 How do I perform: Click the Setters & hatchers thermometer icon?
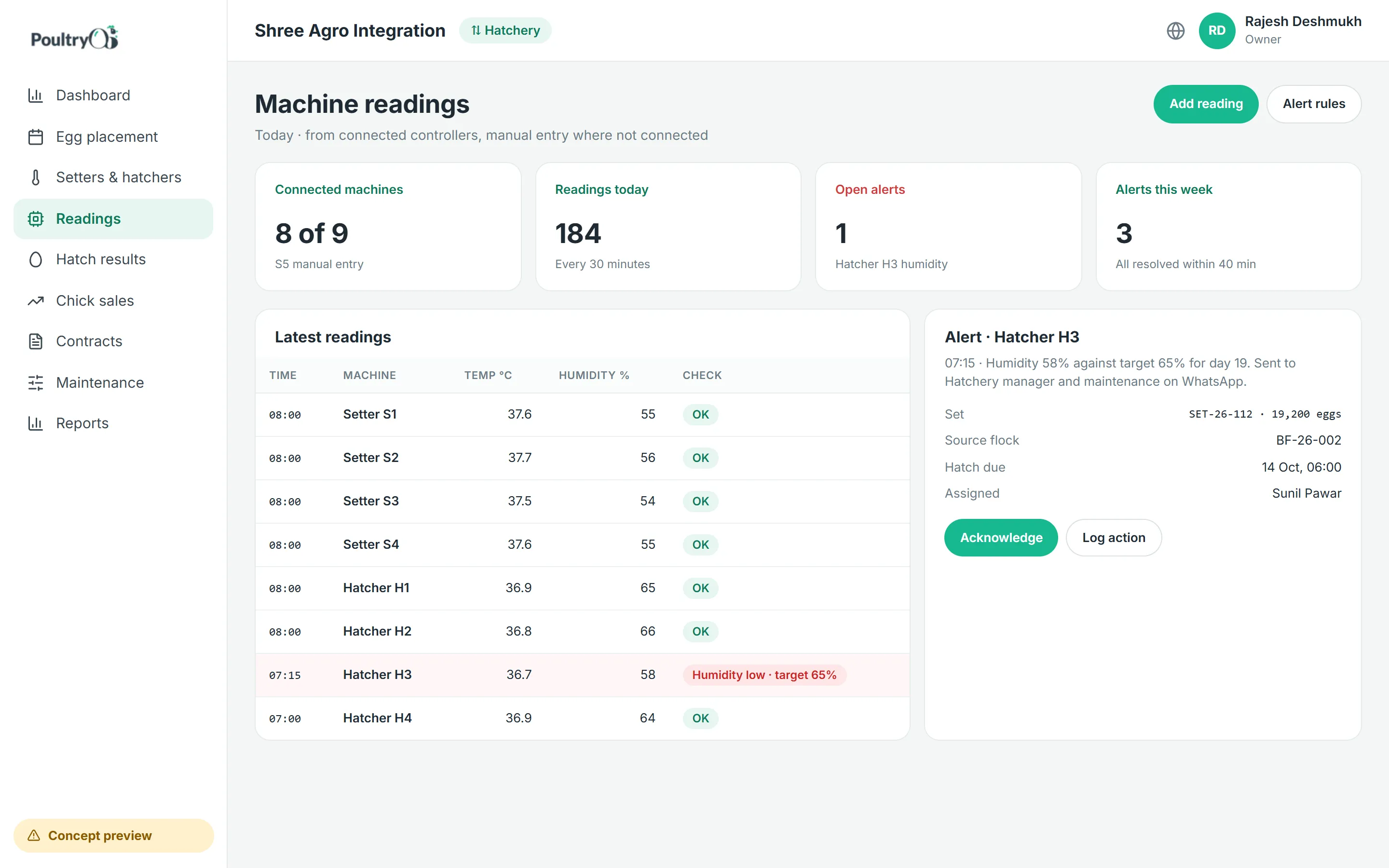[x=36, y=177]
